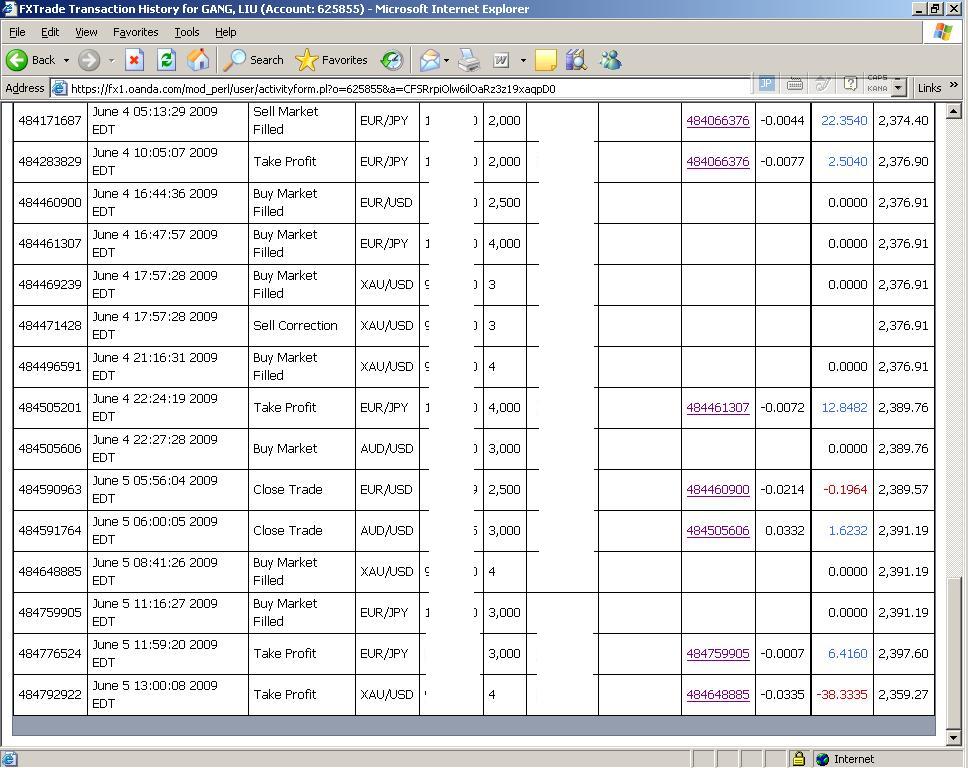Viewport: 968px width, 768px height.
Task: Open trade link 484066376 in row 484283829
Action: (718, 161)
